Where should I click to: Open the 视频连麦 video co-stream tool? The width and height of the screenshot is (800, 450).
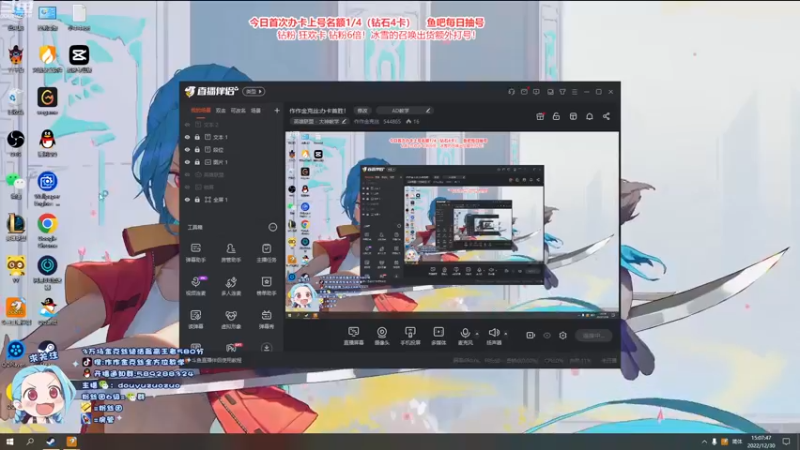(195, 286)
